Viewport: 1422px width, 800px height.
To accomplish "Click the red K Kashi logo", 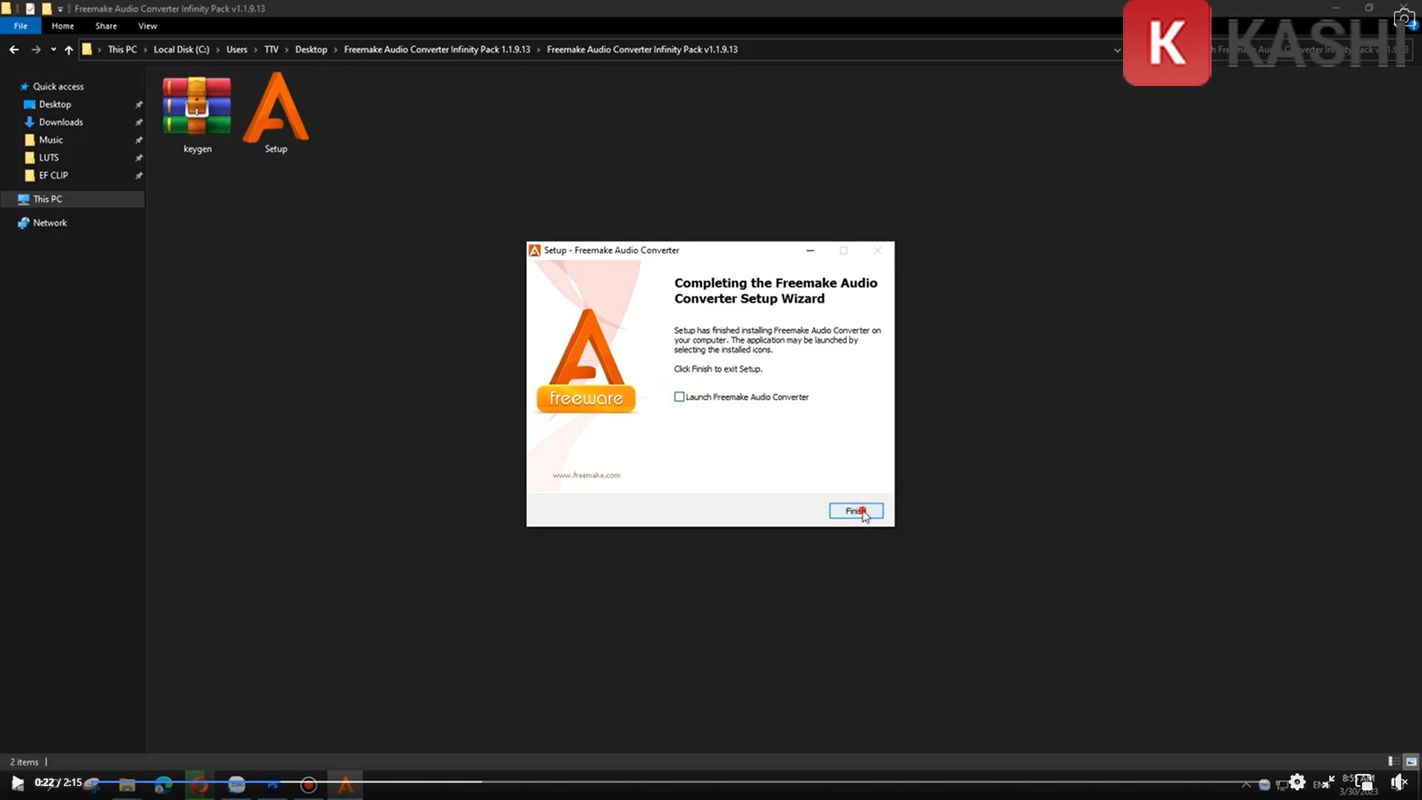I will (1166, 42).
